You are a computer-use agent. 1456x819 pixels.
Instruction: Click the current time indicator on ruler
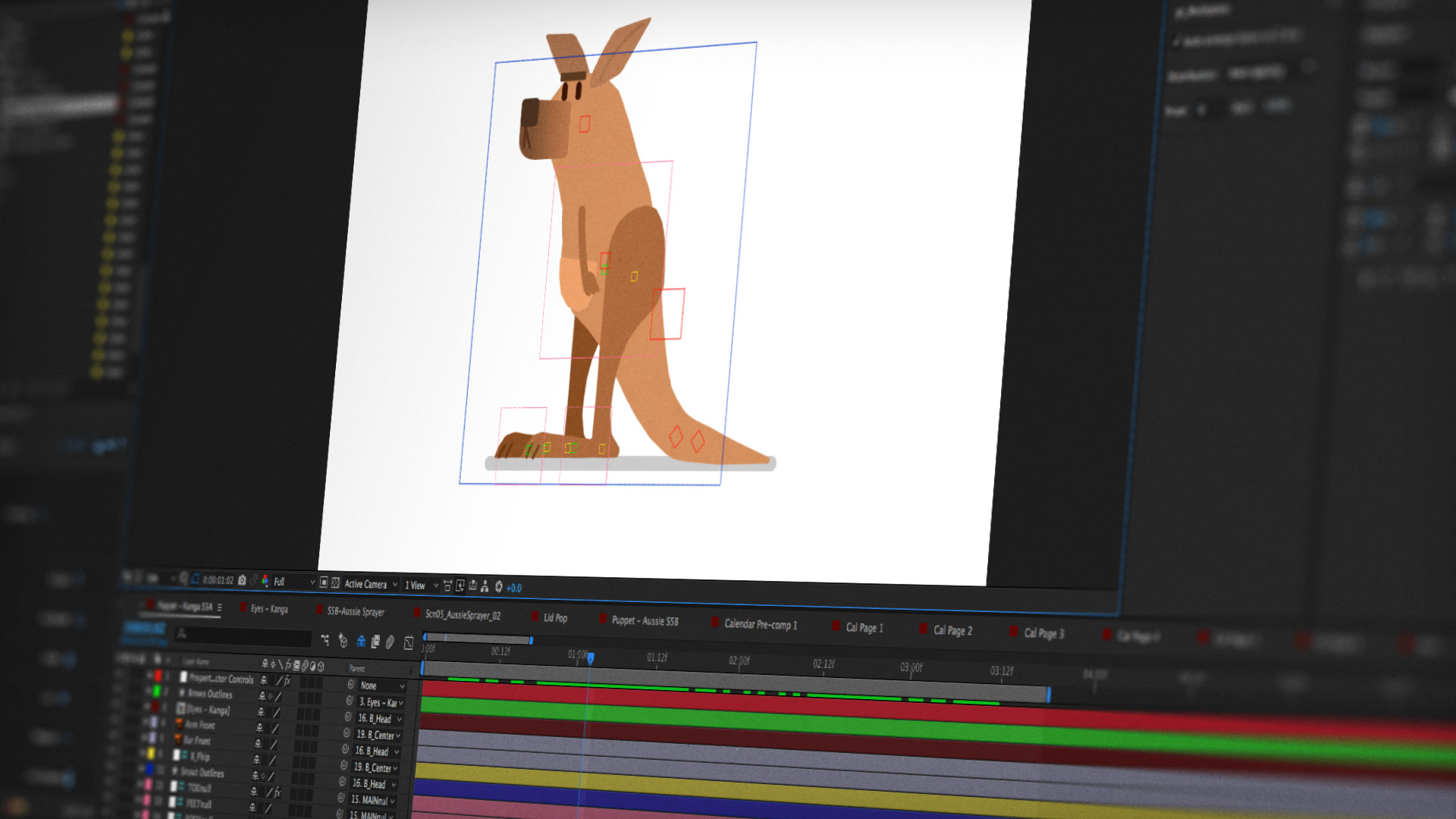point(590,657)
